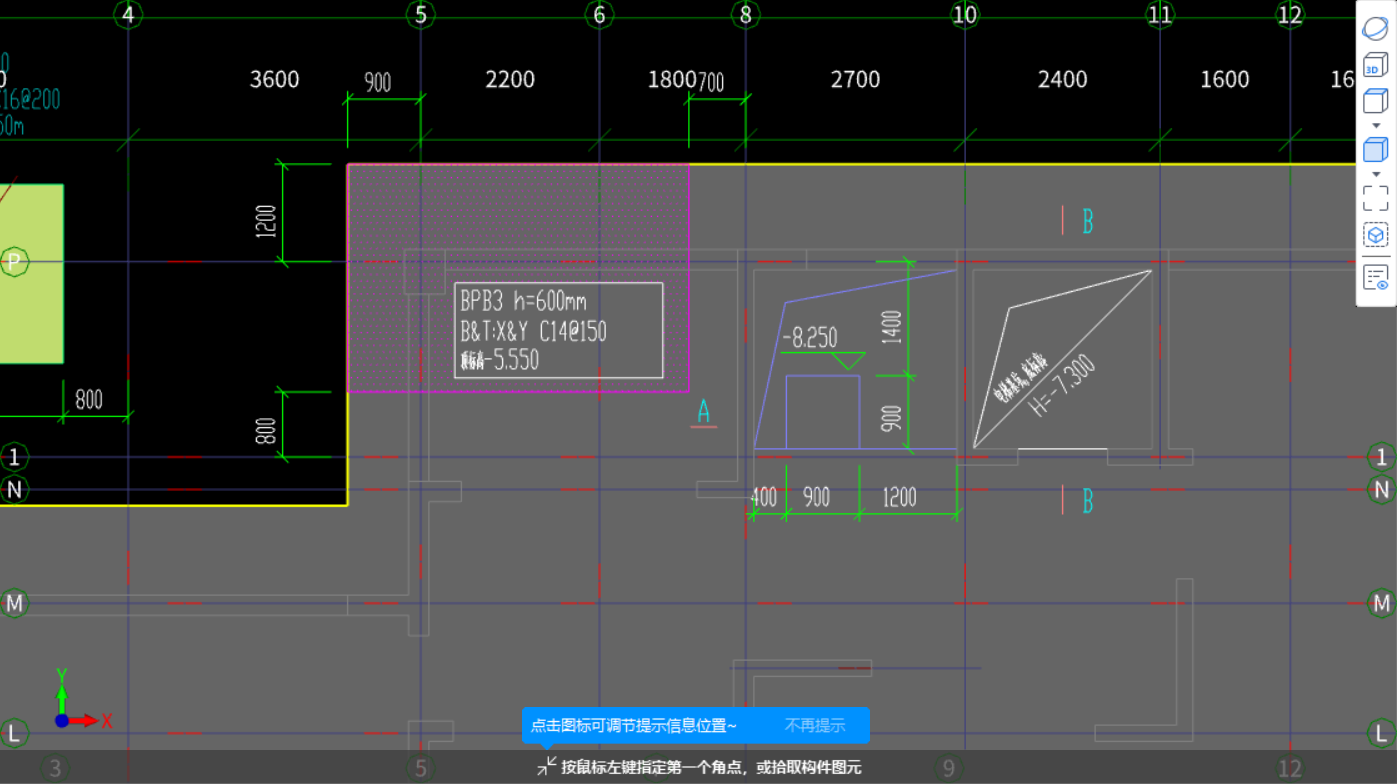Click right axis bubble M
This screenshot has width=1397, height=784.
tap(1382, 603)
